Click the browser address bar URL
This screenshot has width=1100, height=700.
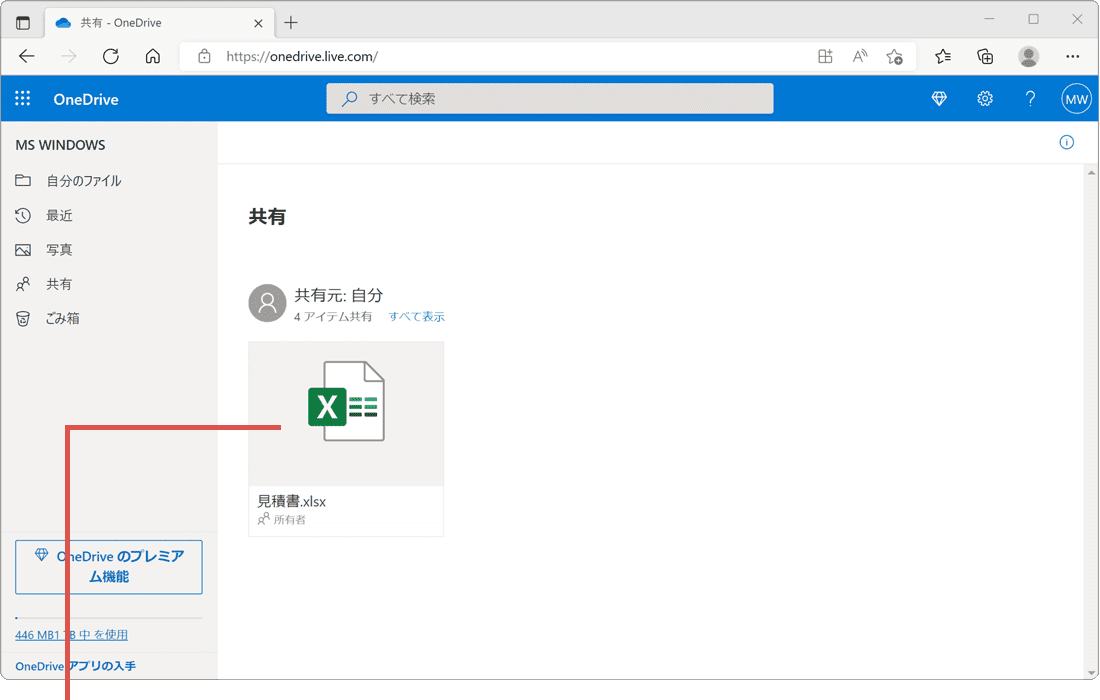[x=302, y=56]
